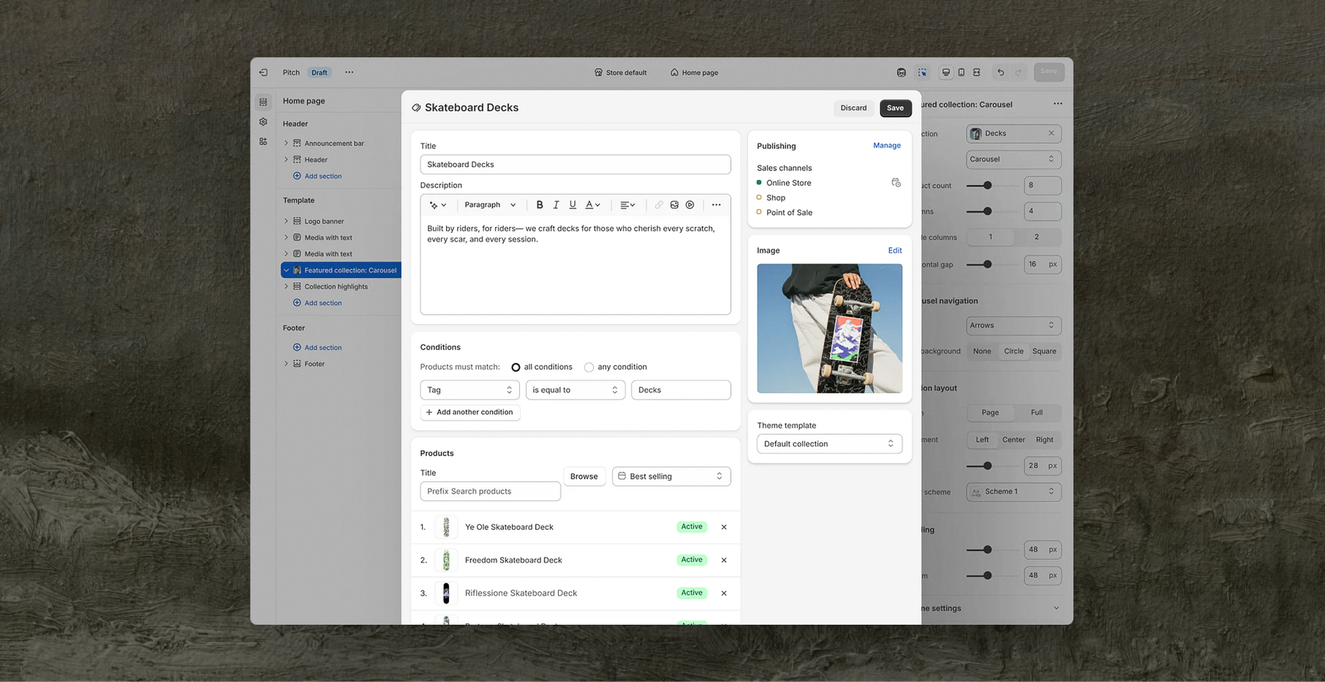Screen dimensions: 1325x682
Task: Insert video using the play icon
Action: pos(690,205)
